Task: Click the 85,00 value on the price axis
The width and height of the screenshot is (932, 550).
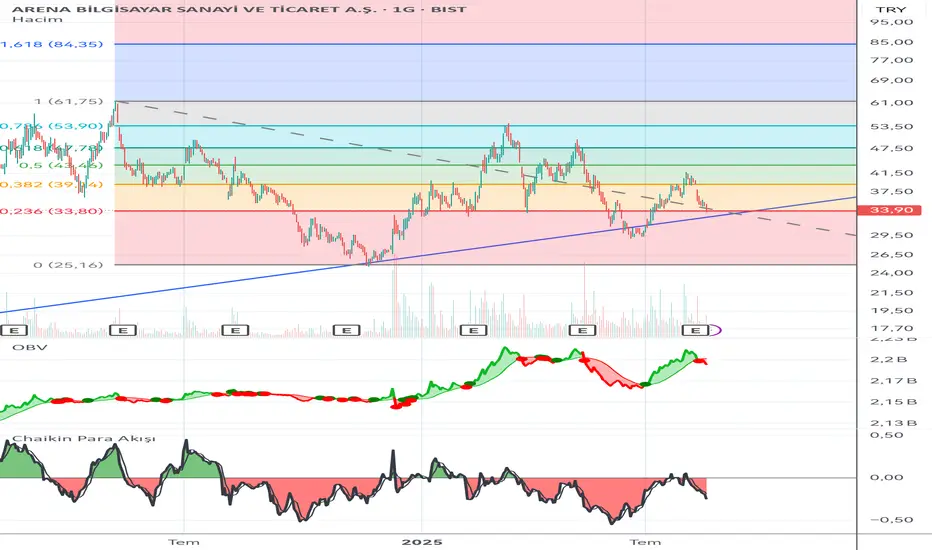Action: point(891,42)
